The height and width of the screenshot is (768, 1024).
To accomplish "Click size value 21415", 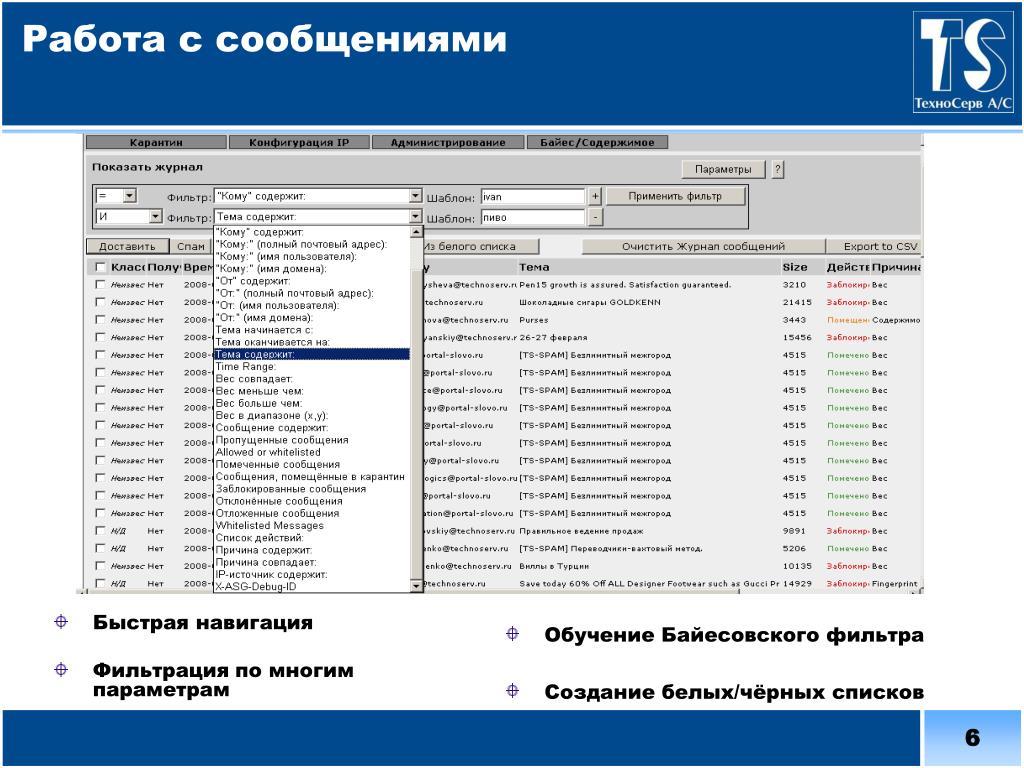I will tap(797, 302).
